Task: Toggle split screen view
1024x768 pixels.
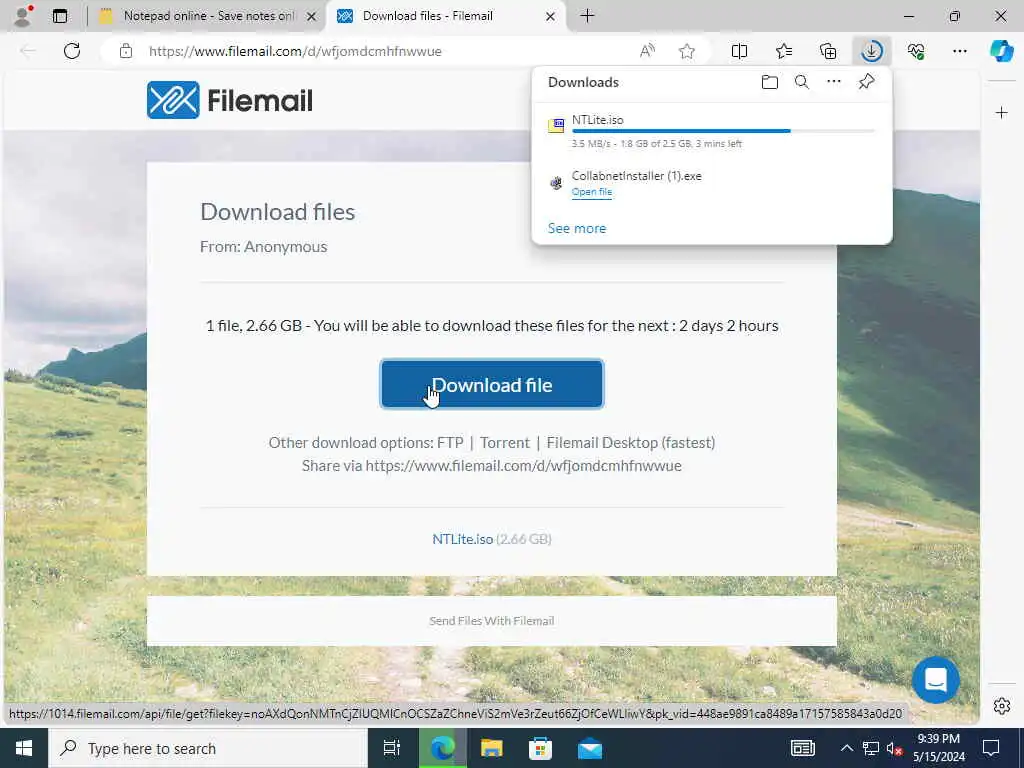Action: 739,51
